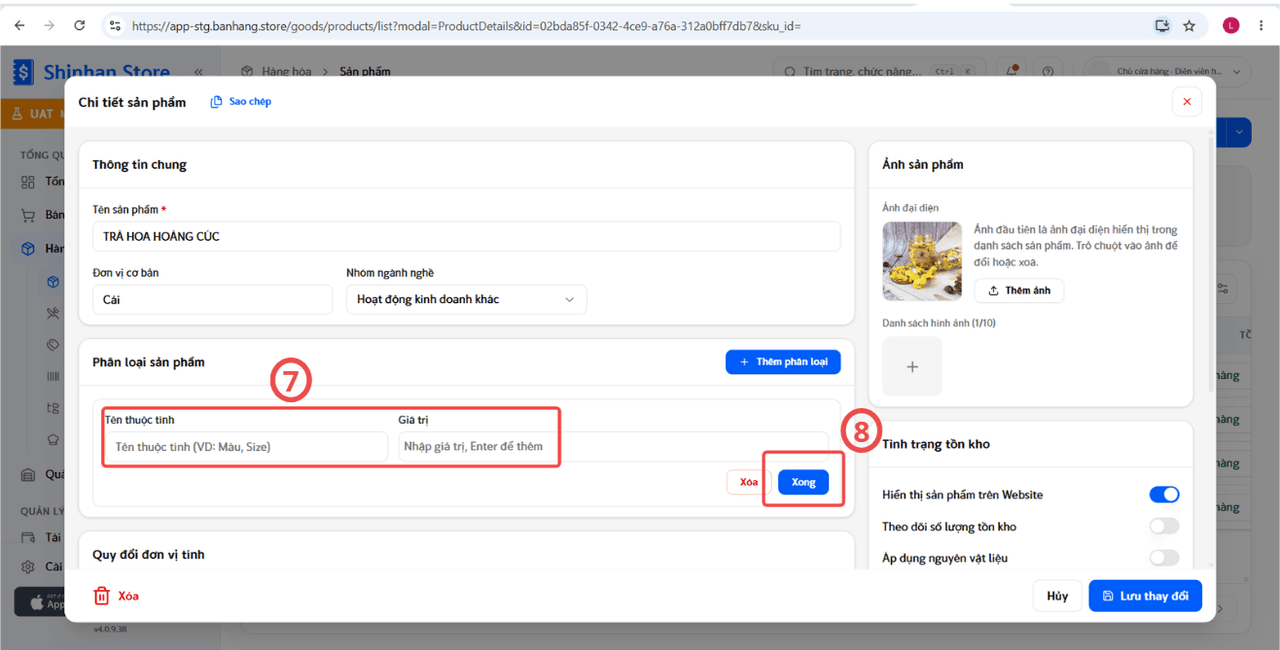
Task: Click the red trash Xóa button at bottom
Action: point(116,596)
